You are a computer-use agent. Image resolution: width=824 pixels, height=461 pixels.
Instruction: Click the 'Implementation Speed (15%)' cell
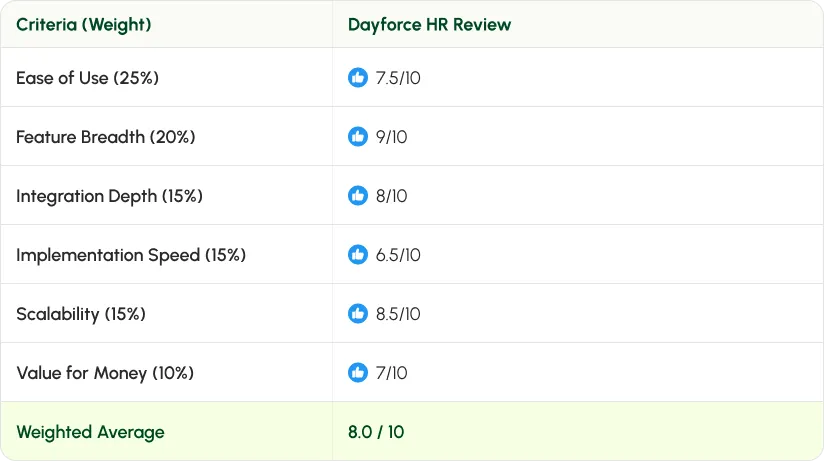(x=167, y=254)
